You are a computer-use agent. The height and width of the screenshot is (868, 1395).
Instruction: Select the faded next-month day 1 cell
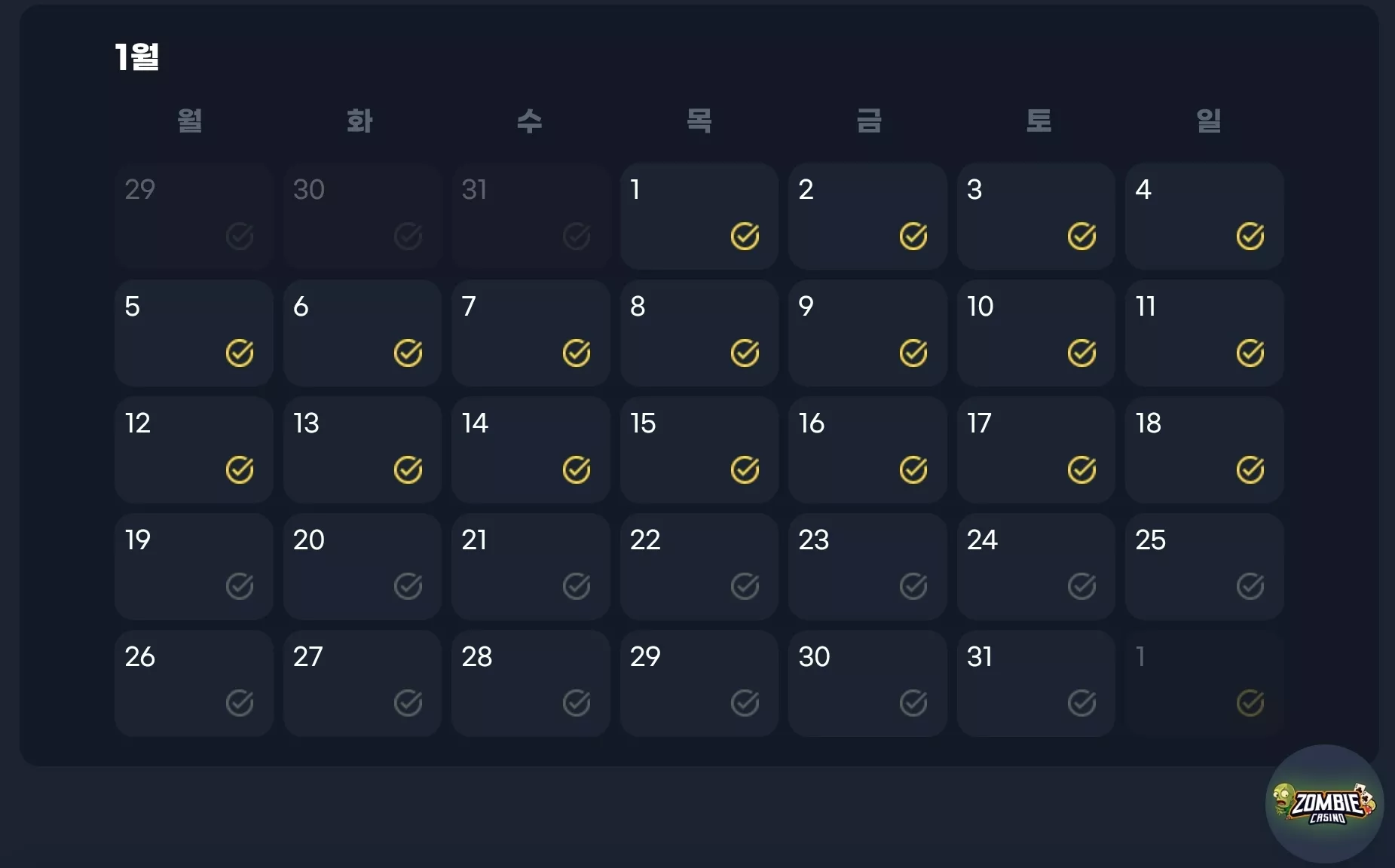(x=1204, y=683)
